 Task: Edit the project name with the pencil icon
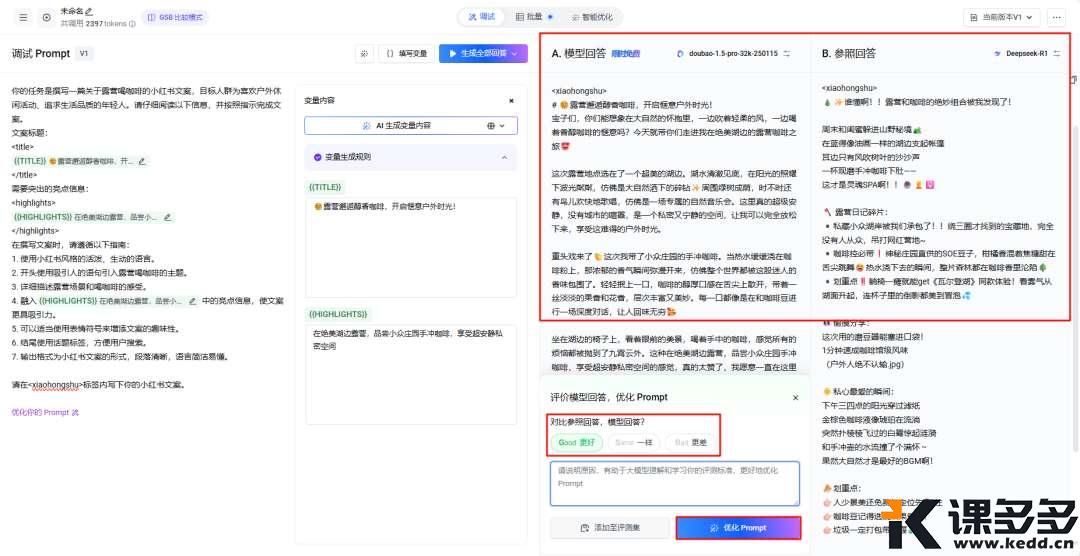[x=89, y=12]
